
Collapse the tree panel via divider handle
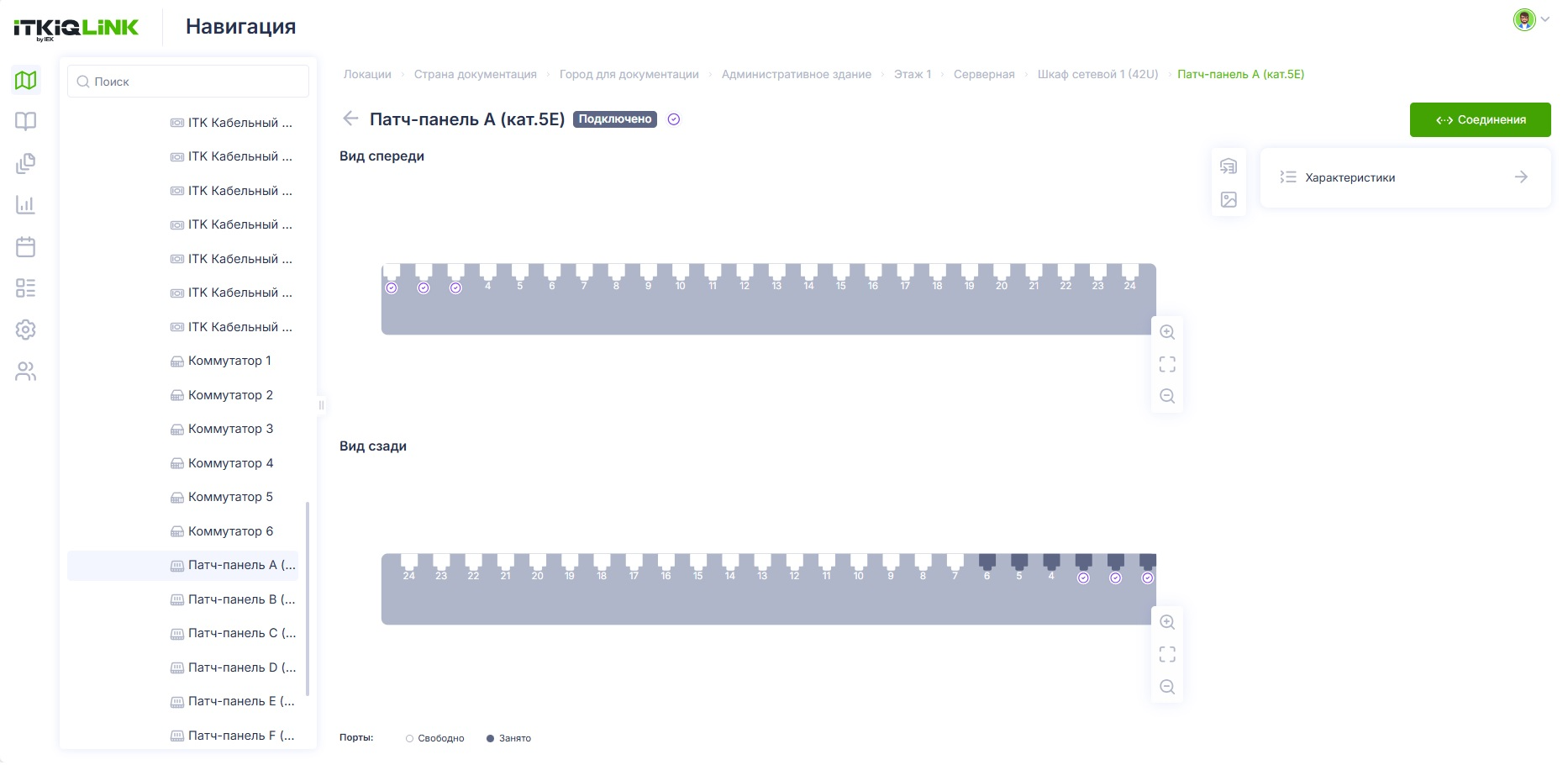(x=321, y=404)
